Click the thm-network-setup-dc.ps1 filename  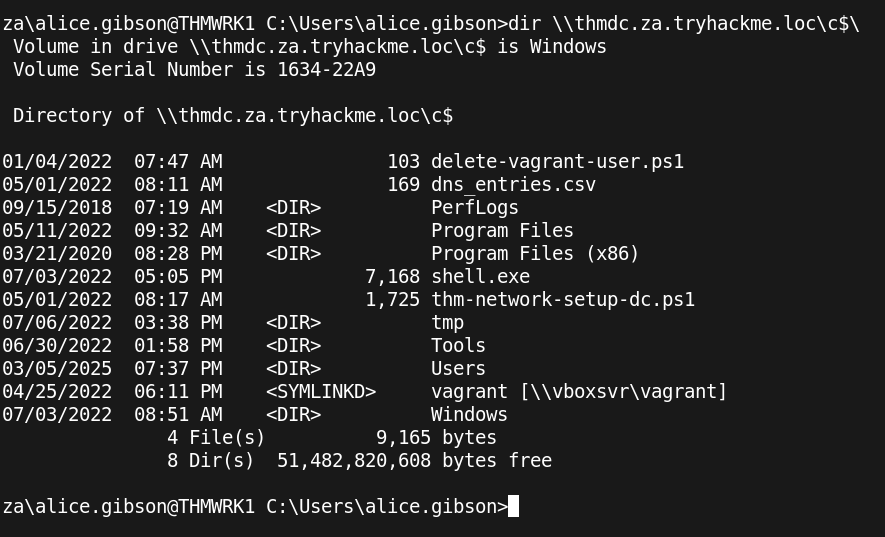click(x=562, y=300)
